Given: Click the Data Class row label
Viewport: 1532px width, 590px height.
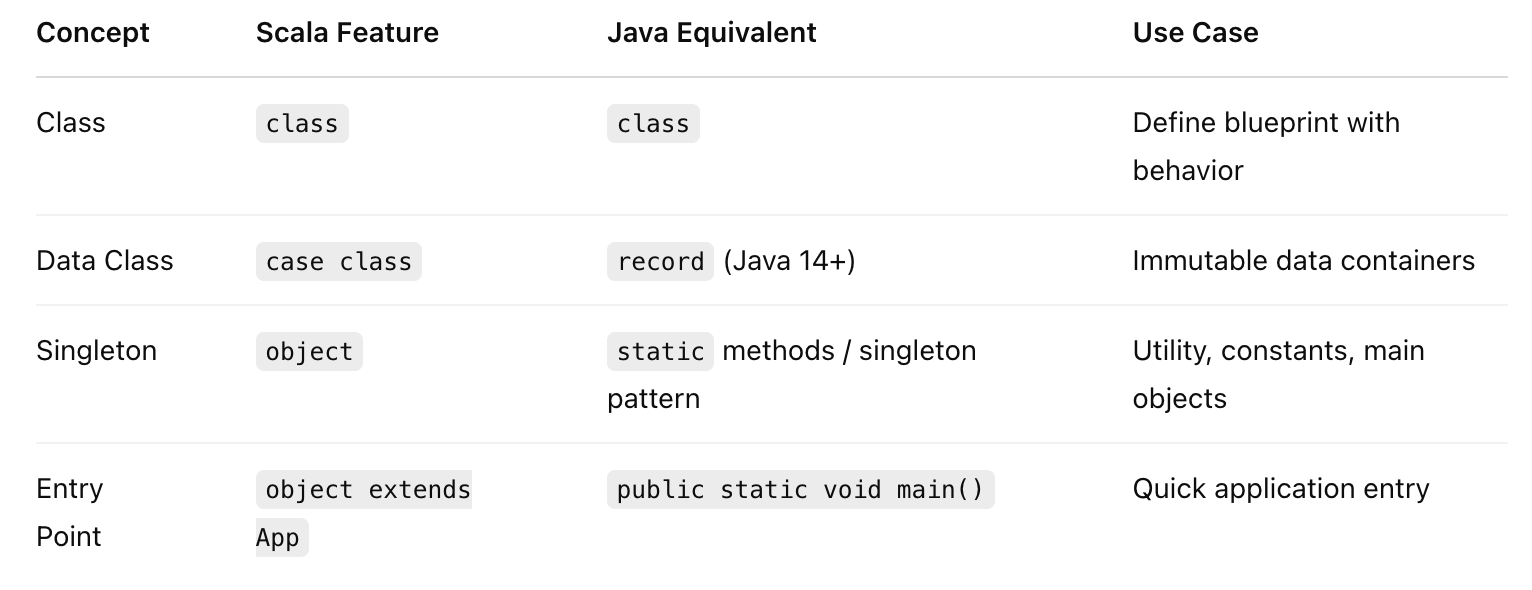Looking at the screenshot, I should point(105,261).
